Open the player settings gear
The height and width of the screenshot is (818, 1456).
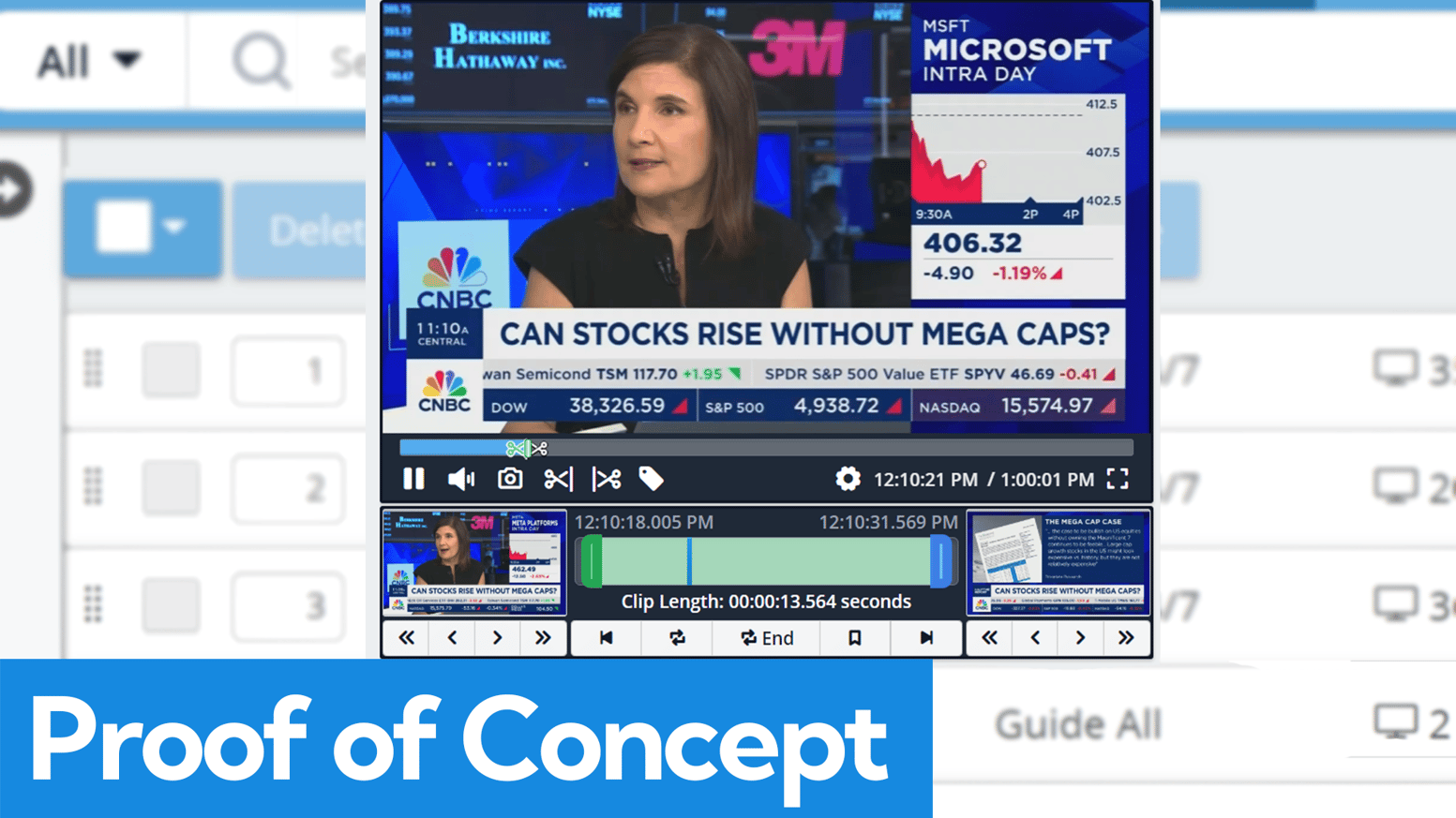[848, 479]
